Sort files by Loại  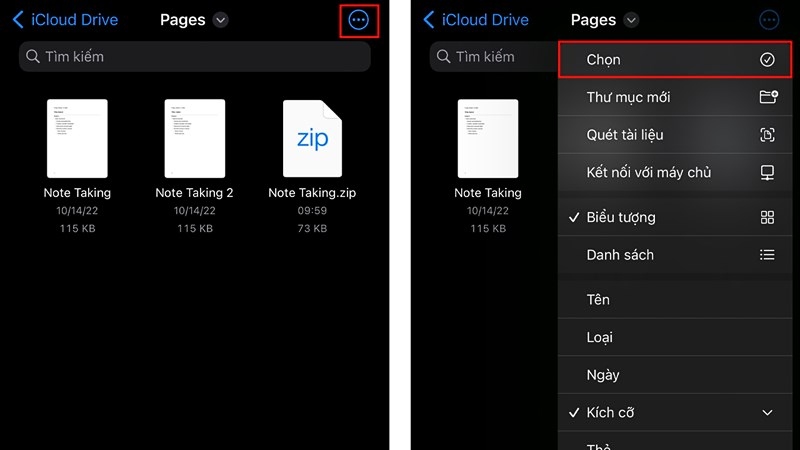click(675, 337)
